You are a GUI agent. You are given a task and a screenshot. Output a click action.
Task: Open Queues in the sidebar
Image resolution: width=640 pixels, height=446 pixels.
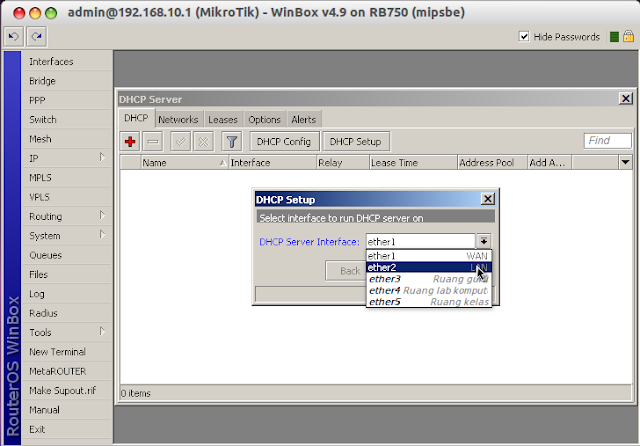coord(67,255)
